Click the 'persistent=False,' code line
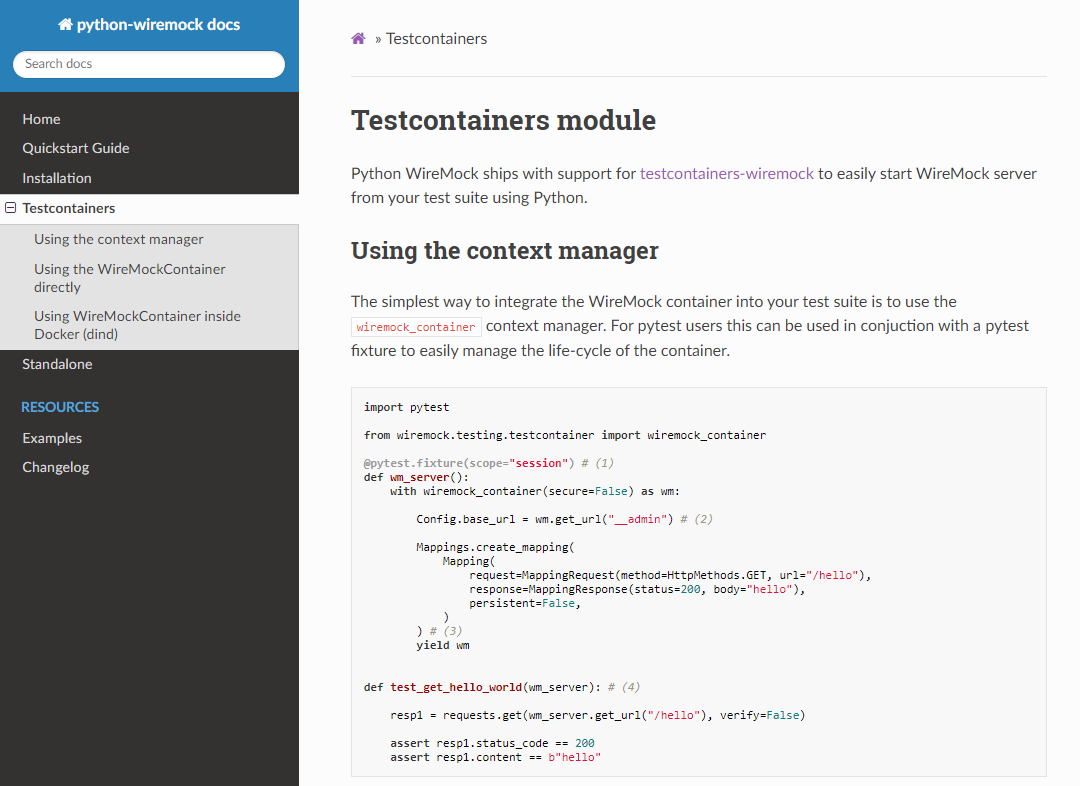The image size is (1080, 786). coord(525,603)
